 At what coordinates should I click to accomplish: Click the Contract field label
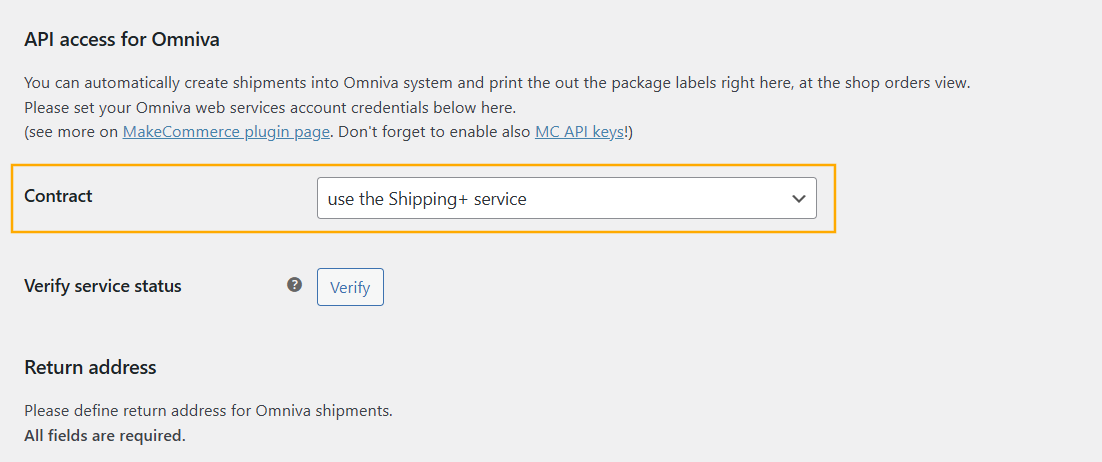coord(58,196)
